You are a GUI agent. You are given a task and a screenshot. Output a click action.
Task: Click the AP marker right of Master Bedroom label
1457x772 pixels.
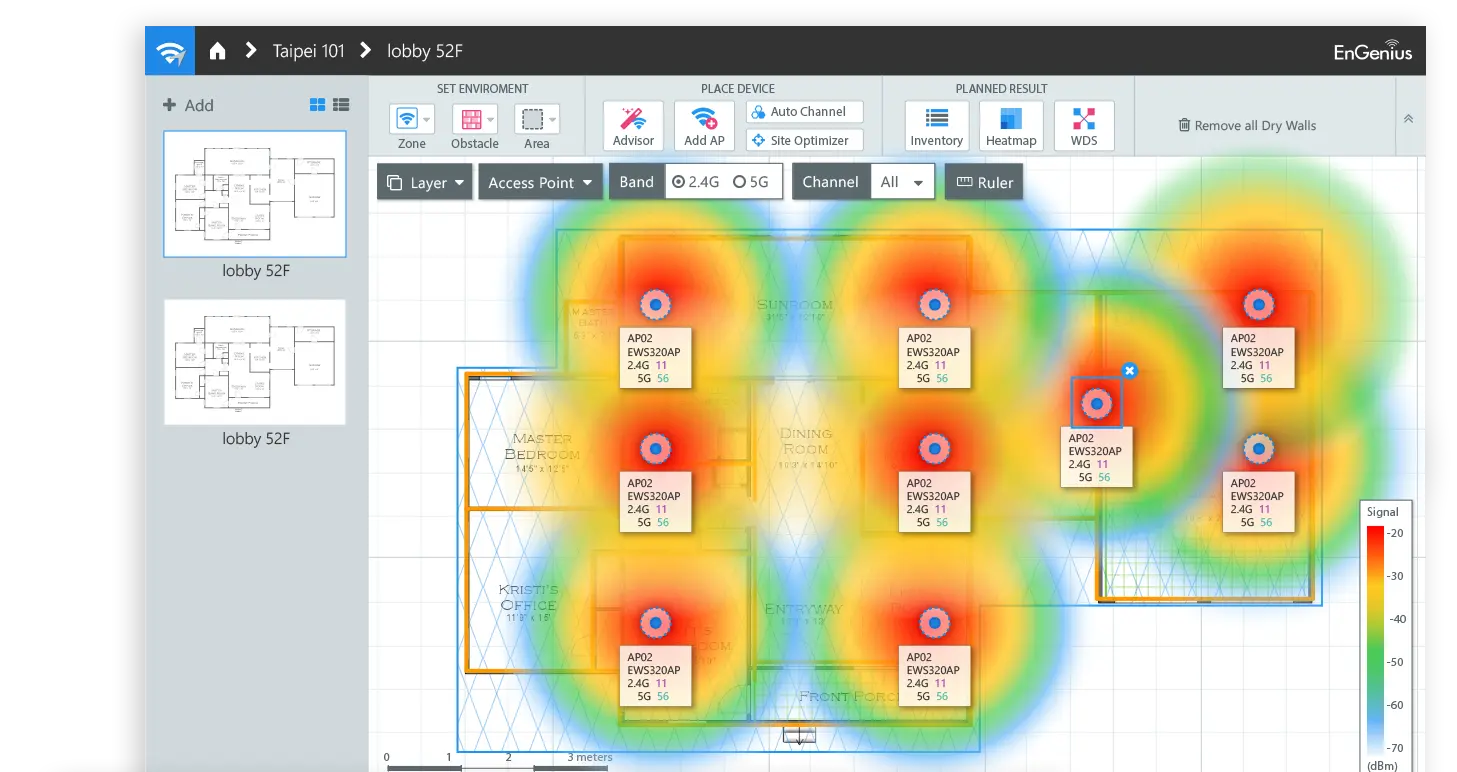point(655,448)
